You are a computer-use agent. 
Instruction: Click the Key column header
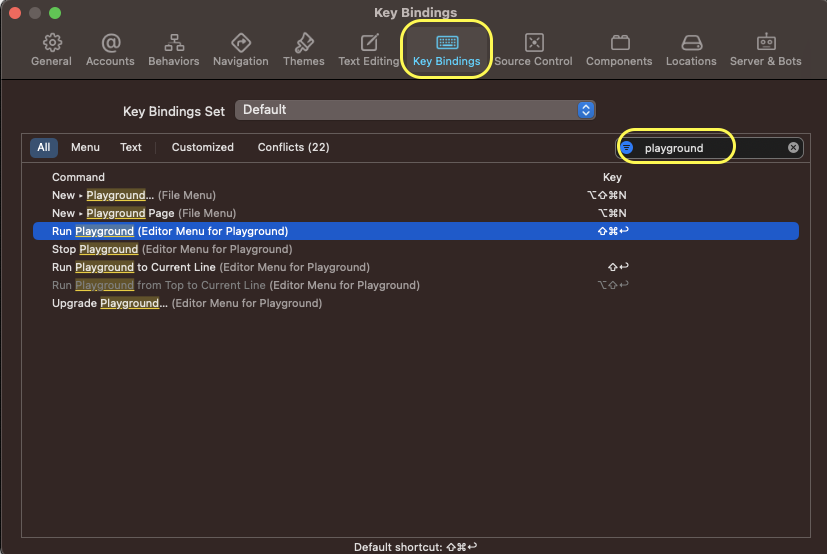612,177
